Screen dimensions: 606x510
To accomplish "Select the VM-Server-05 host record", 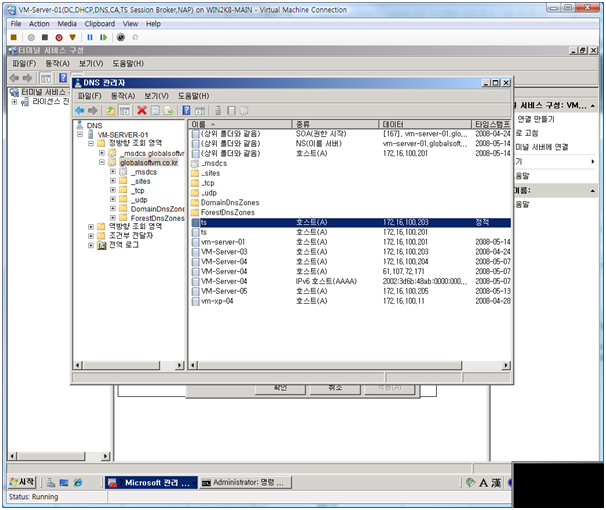I will pyautogui.click(x=351, y=291).
